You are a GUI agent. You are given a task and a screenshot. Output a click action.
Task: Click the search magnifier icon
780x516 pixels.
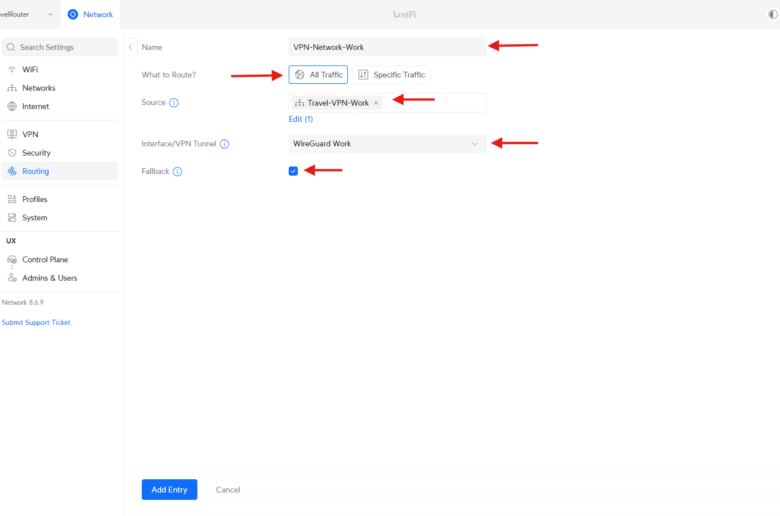click(11, 47)
